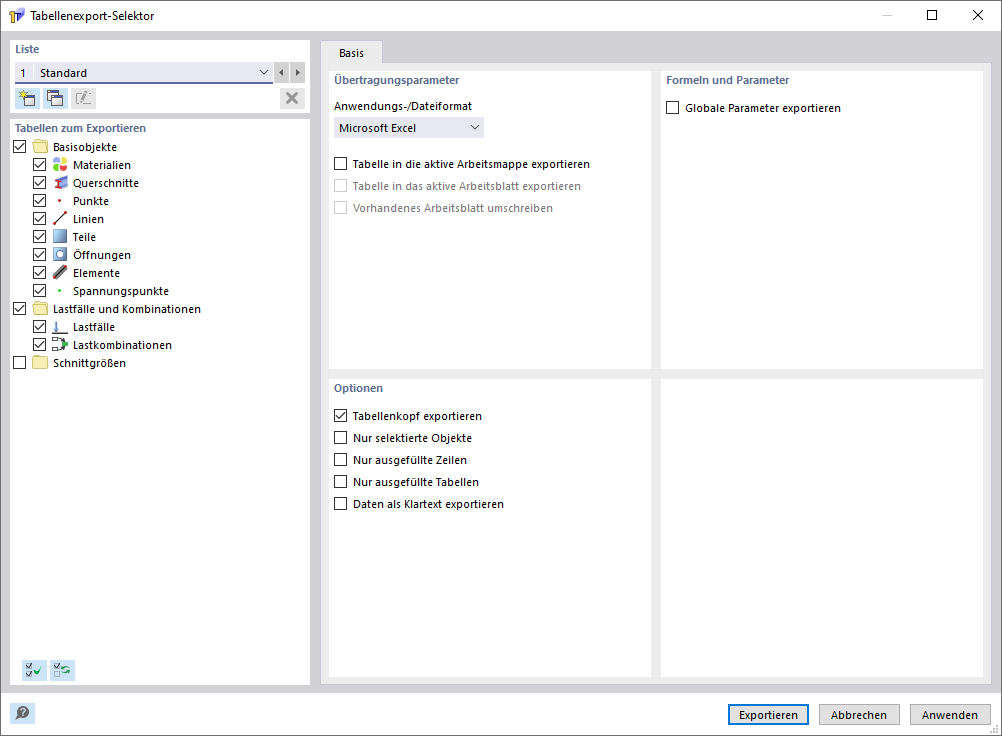
Task: Expand the Standard list dropdown
Action: pyautogui.click(x=264, y=73)
